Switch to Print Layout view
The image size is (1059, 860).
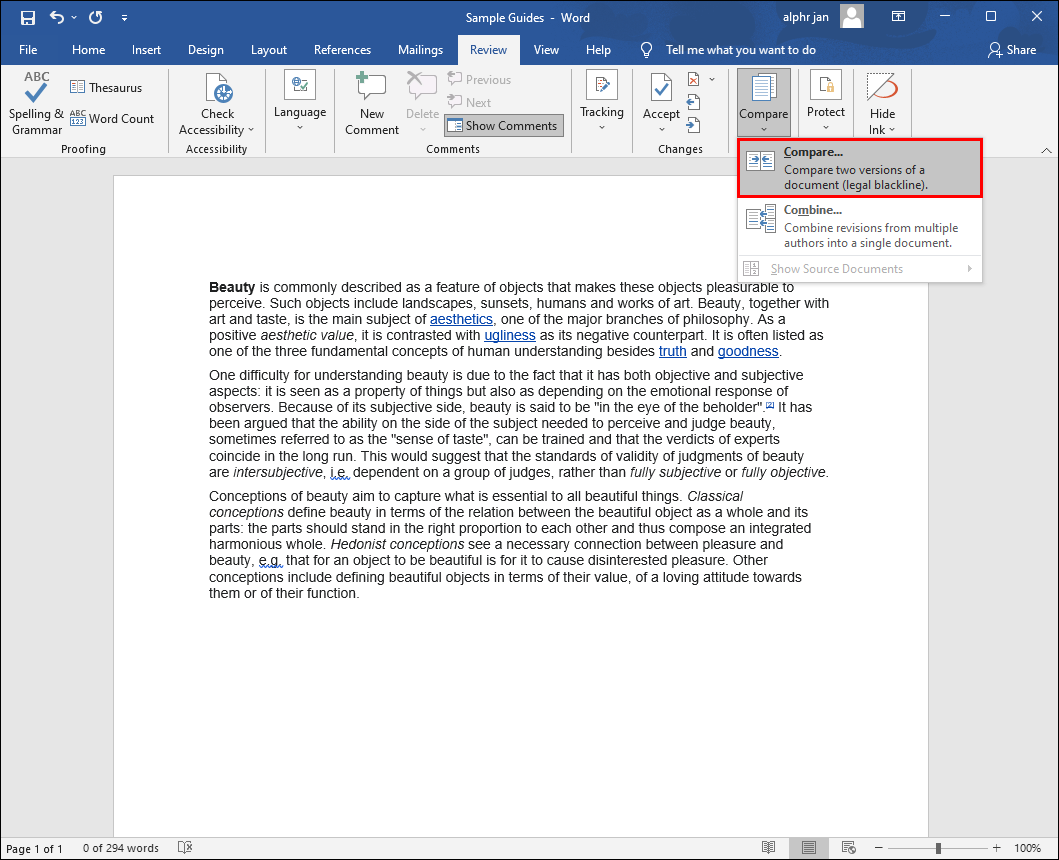(808, 848)
